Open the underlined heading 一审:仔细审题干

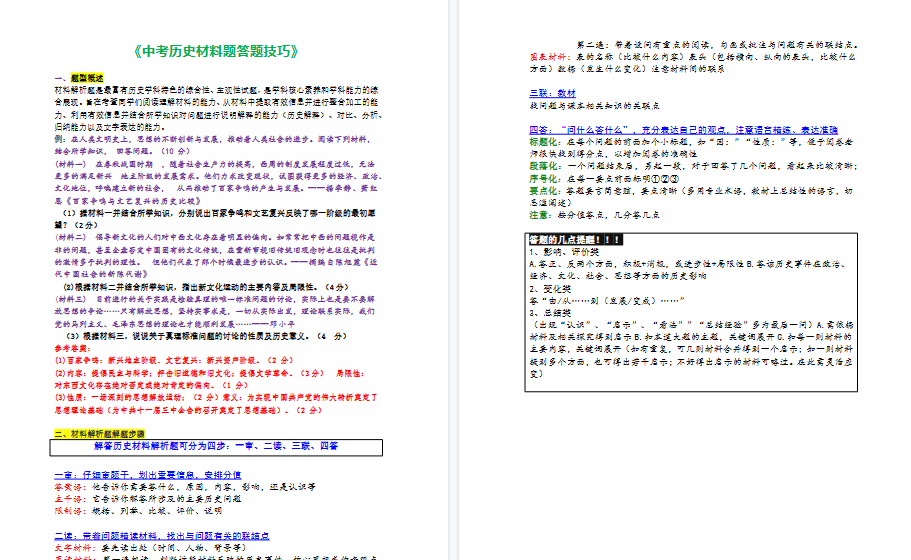[148, 475]
